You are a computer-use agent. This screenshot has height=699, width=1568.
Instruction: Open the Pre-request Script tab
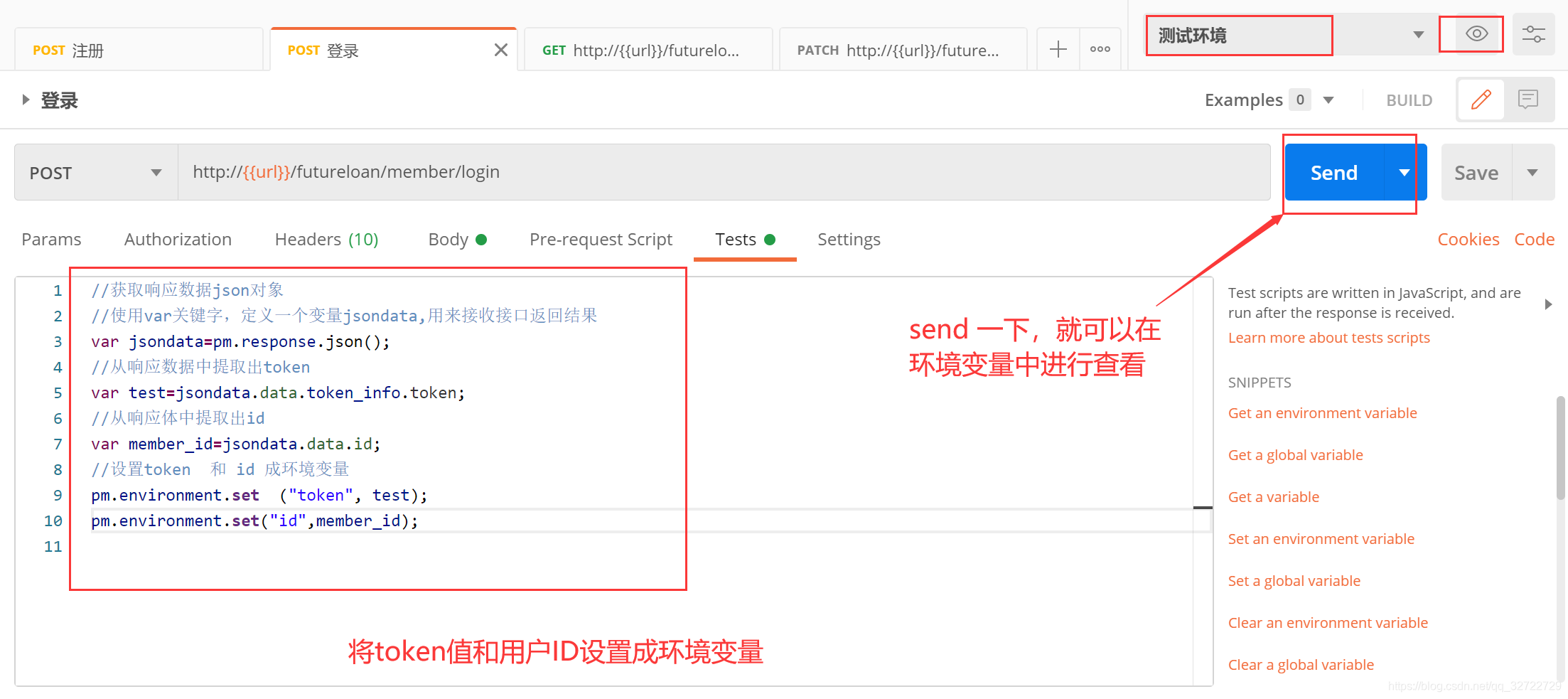(601, 240)
